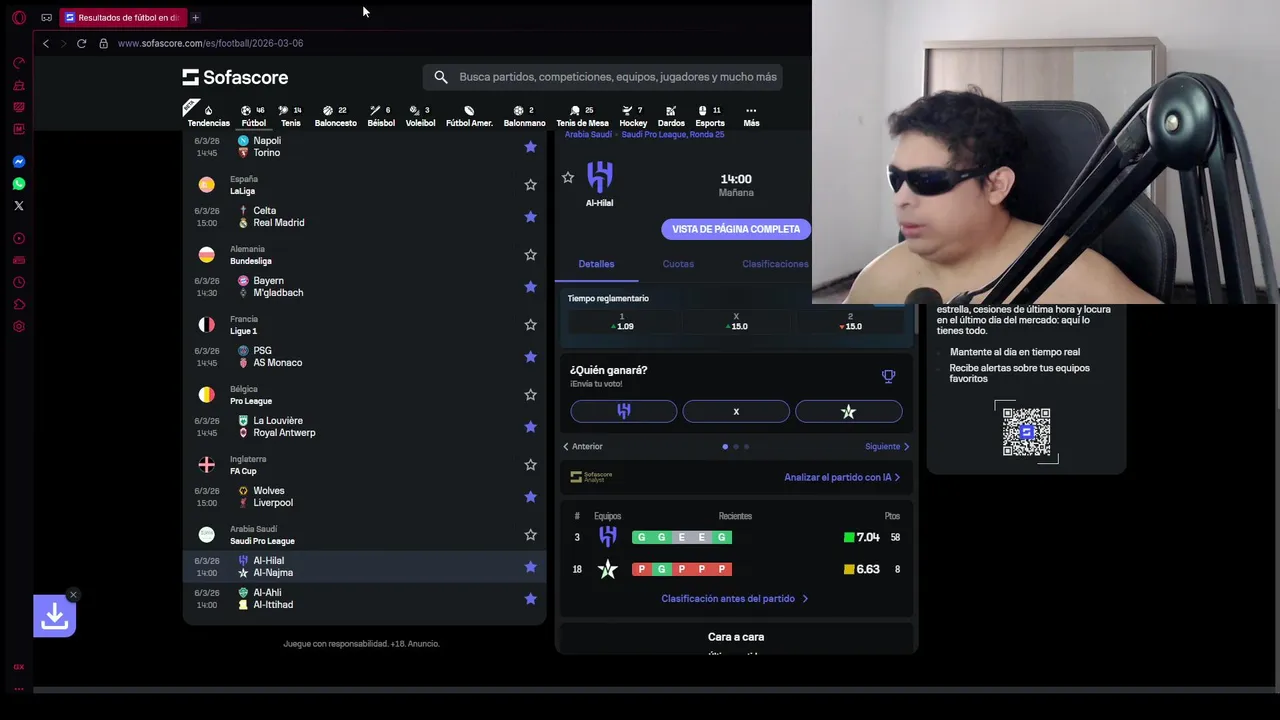1280x720 pixels.
Task: Vote for Al-Najma to win
Action: point(848,411)
